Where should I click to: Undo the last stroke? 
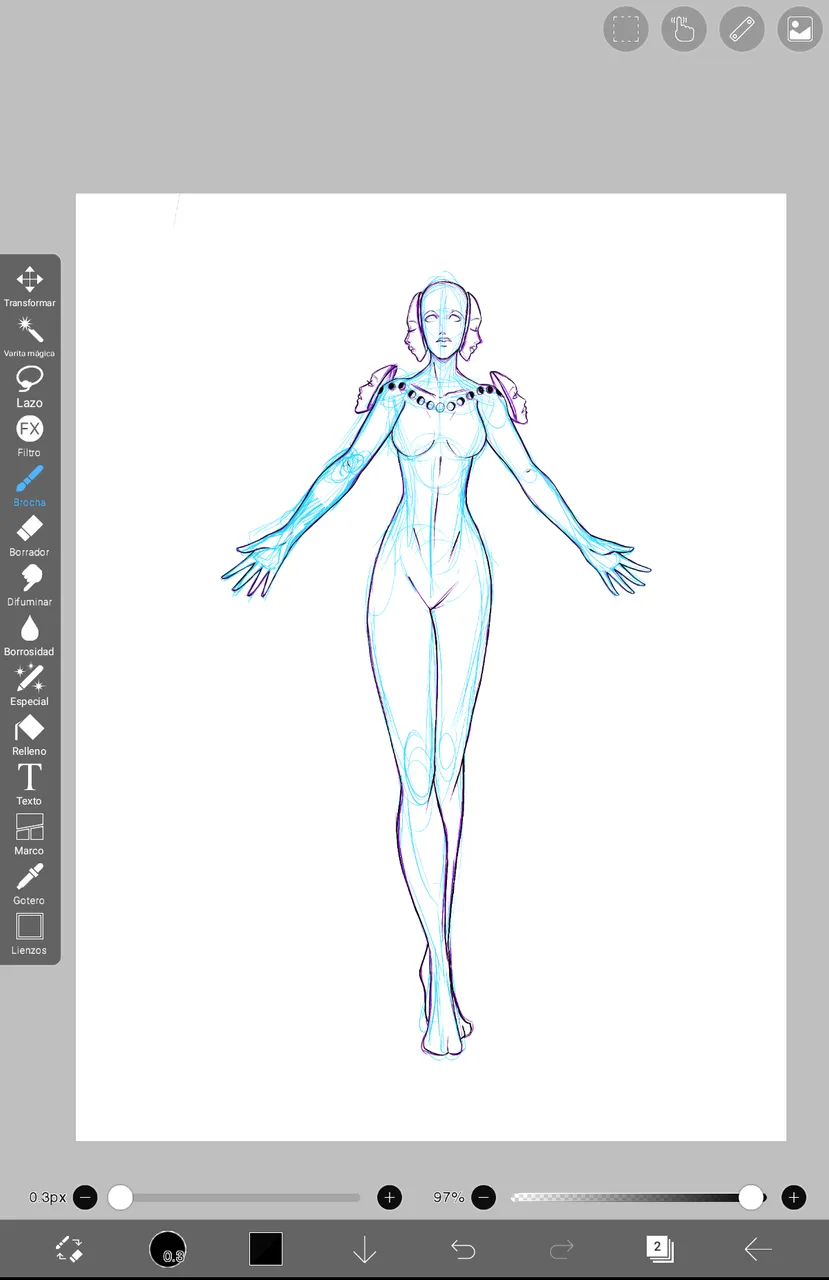(x=463, y=1249)
